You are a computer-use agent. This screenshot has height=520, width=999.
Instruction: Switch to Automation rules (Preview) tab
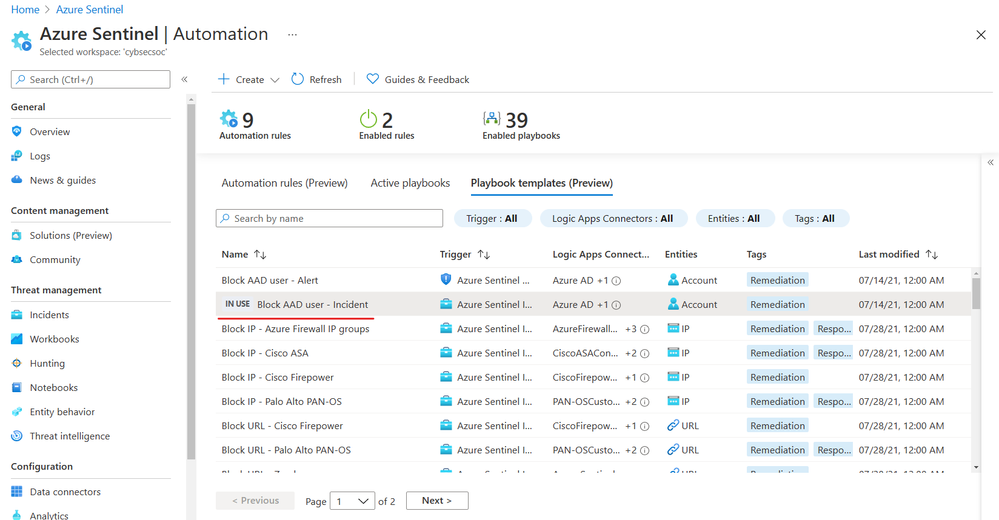[285, 183]
